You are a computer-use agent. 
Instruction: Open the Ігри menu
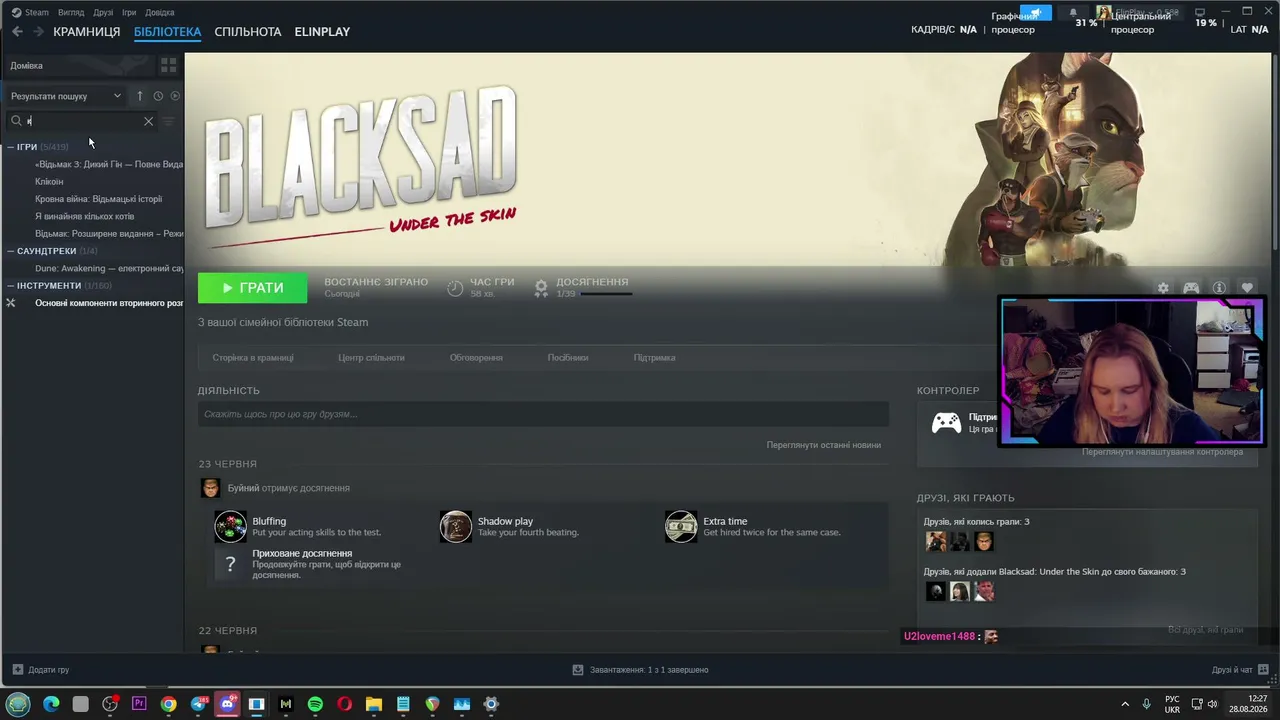click(129, 13)
